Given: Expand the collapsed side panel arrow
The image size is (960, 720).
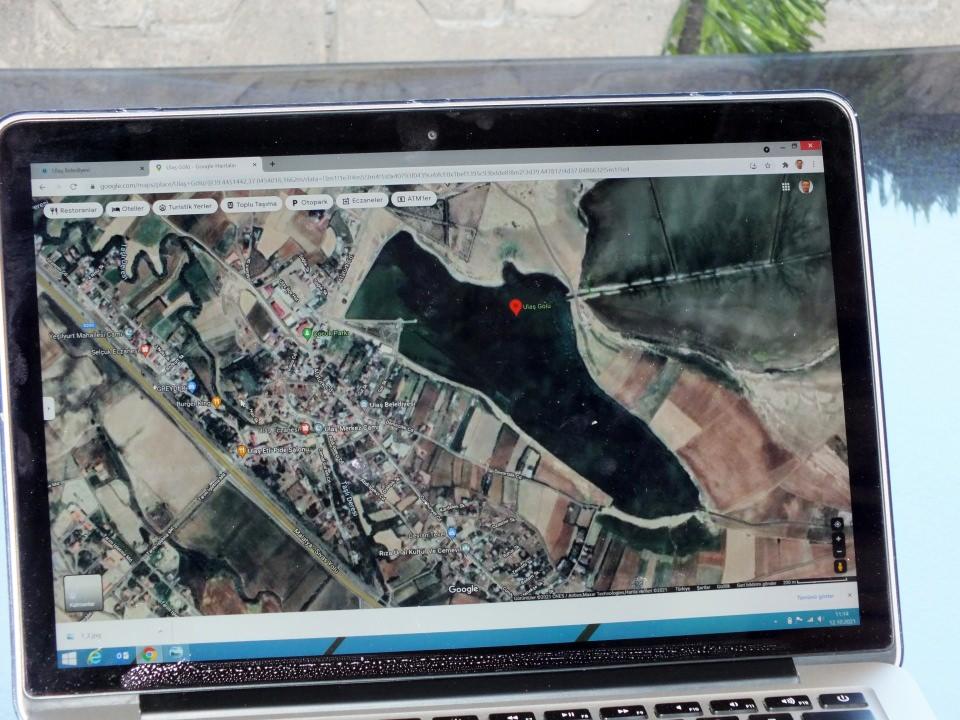Looking at the screenshot, I should click(49, 408).
